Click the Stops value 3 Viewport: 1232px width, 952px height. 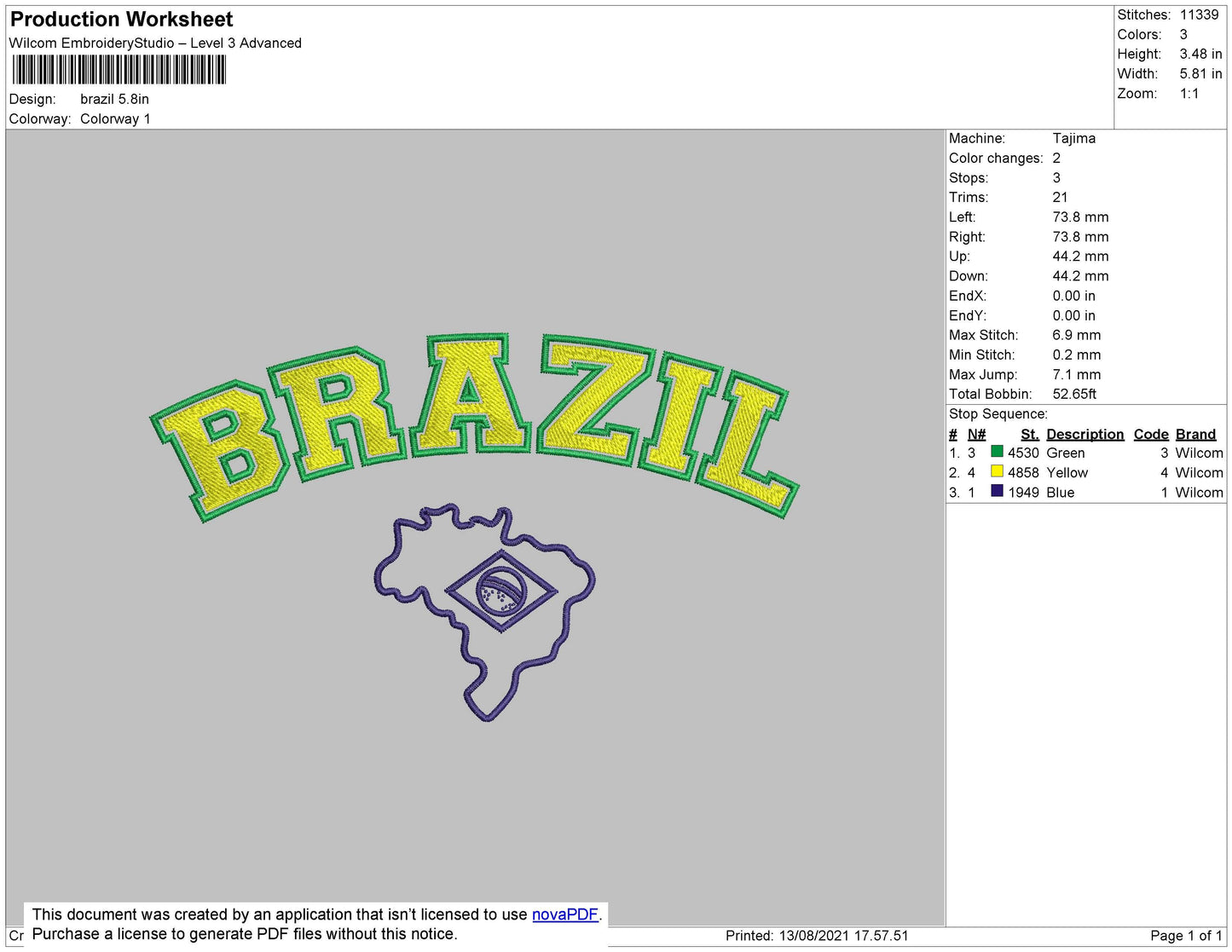1056,177
